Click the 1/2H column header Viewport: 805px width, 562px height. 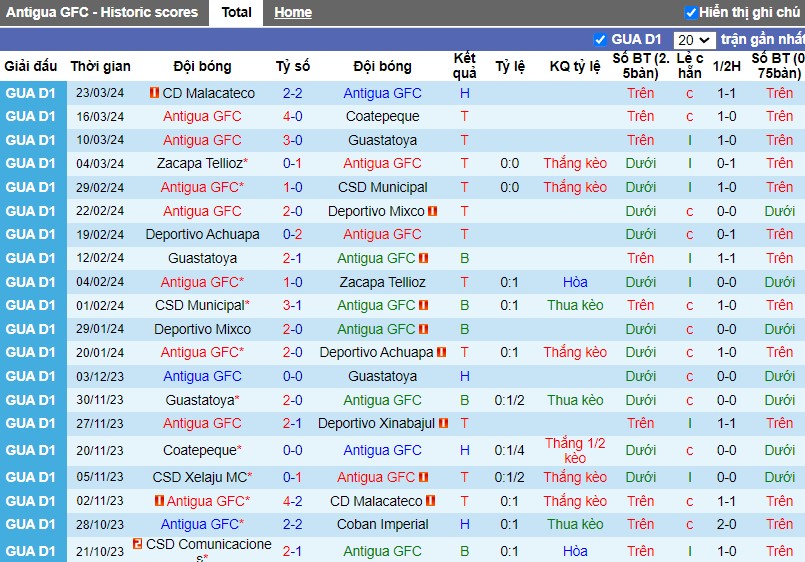point(726,66)
